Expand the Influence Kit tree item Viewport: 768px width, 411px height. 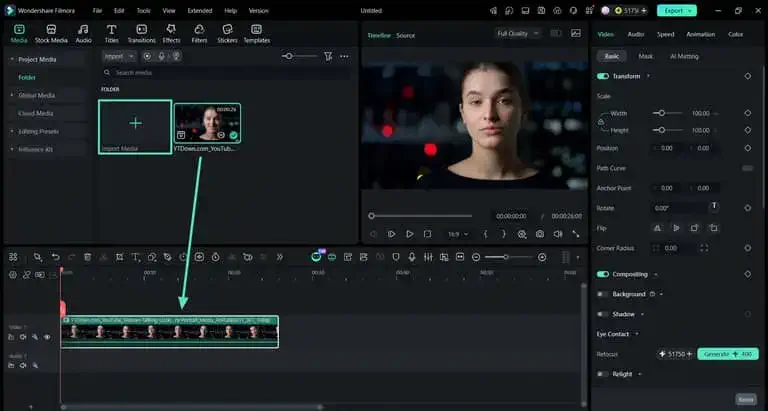tap(12, 149)
